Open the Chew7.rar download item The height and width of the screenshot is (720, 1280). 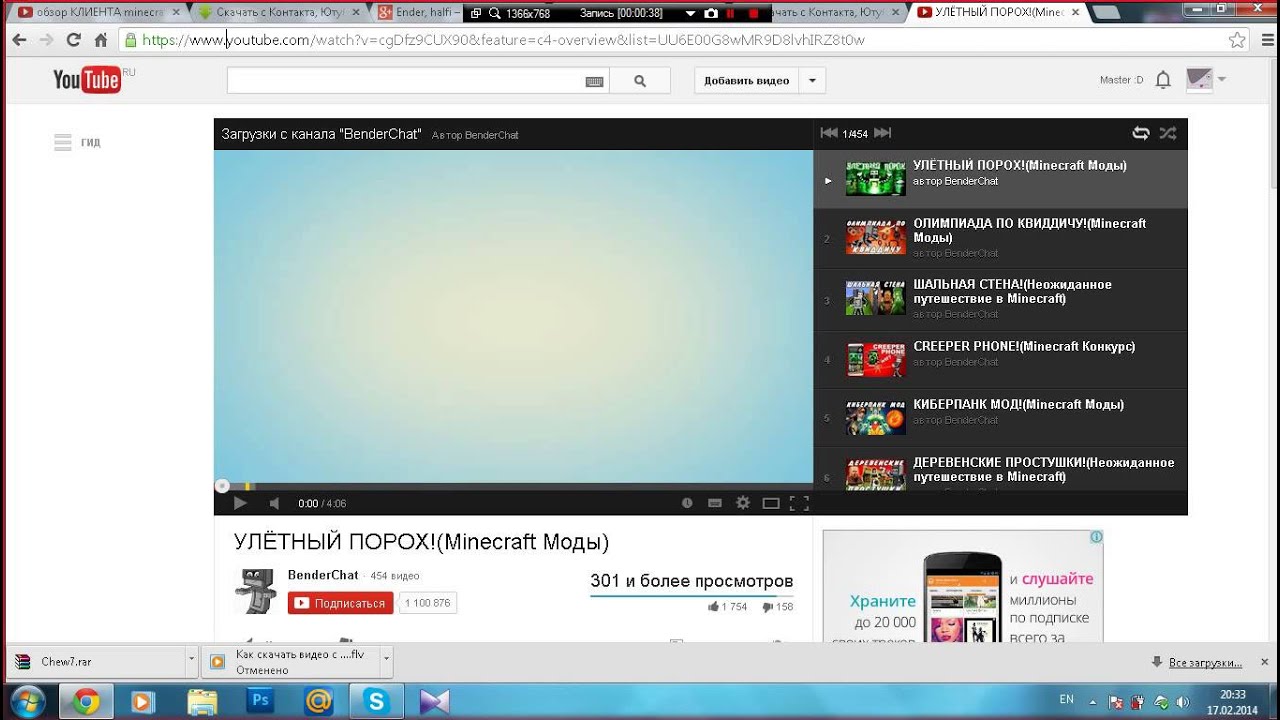(97, 662)
